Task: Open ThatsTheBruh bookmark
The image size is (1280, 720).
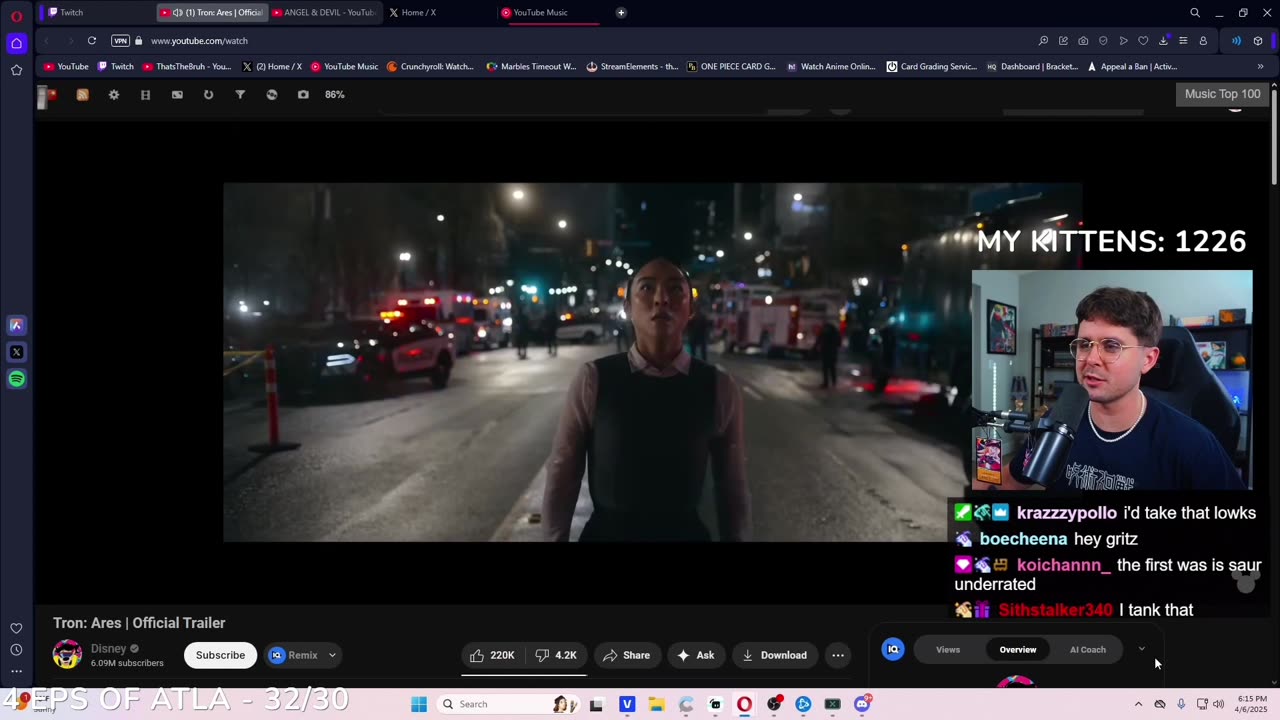Action: [187, 67]
